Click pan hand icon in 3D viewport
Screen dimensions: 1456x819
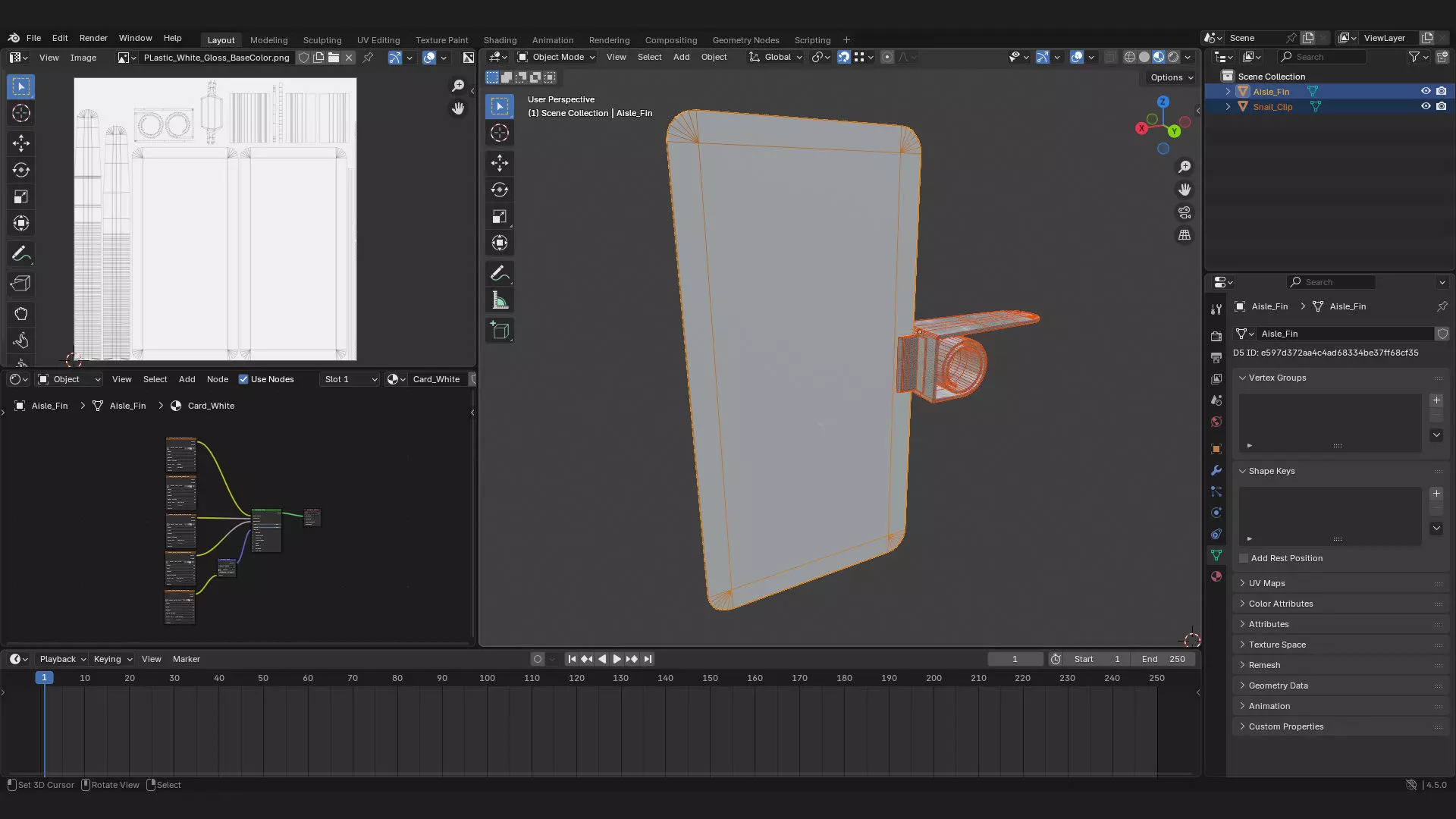[x=1185, y=190]
